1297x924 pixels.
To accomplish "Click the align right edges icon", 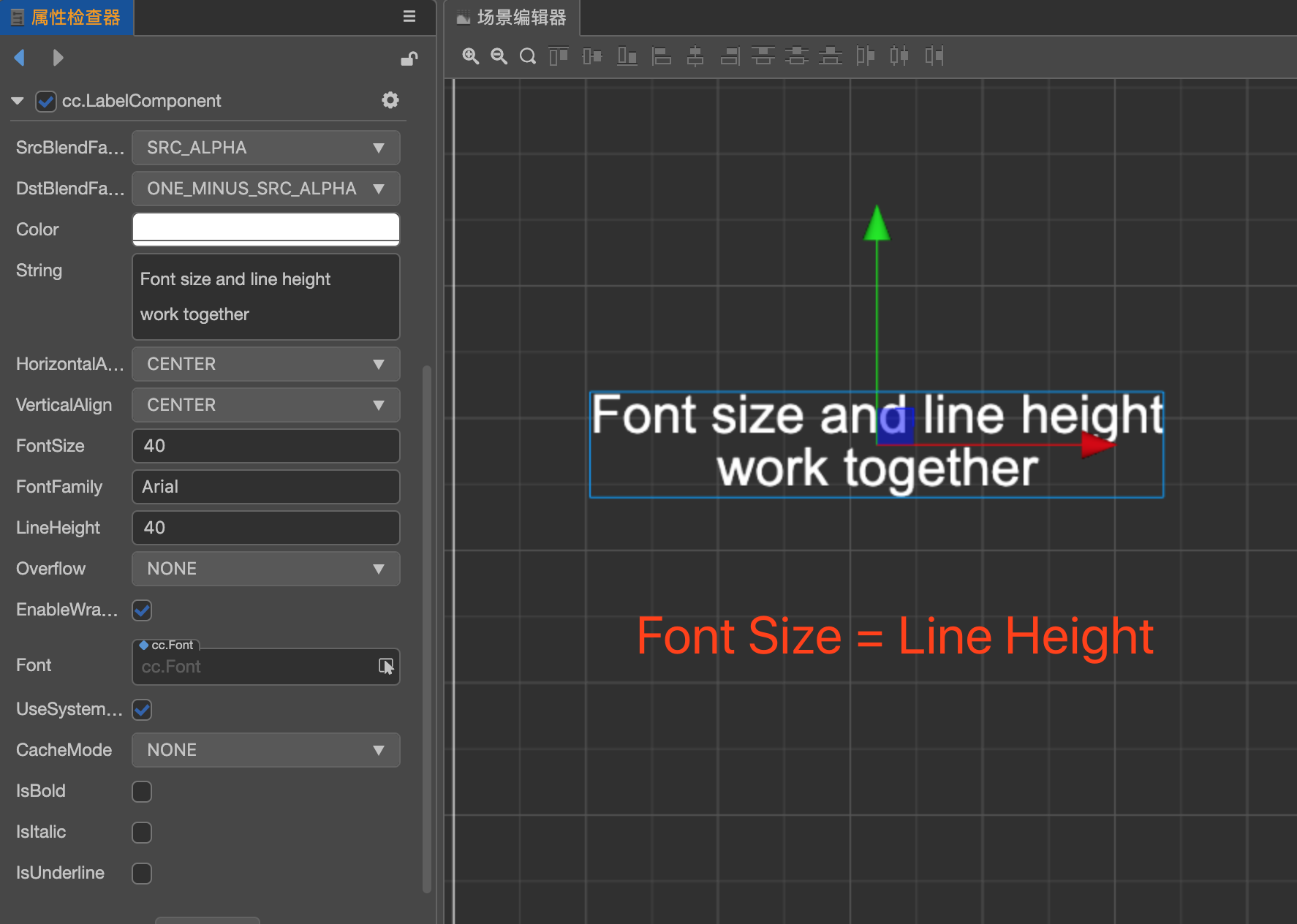I will pyautogui.click(x=730, y=56).
